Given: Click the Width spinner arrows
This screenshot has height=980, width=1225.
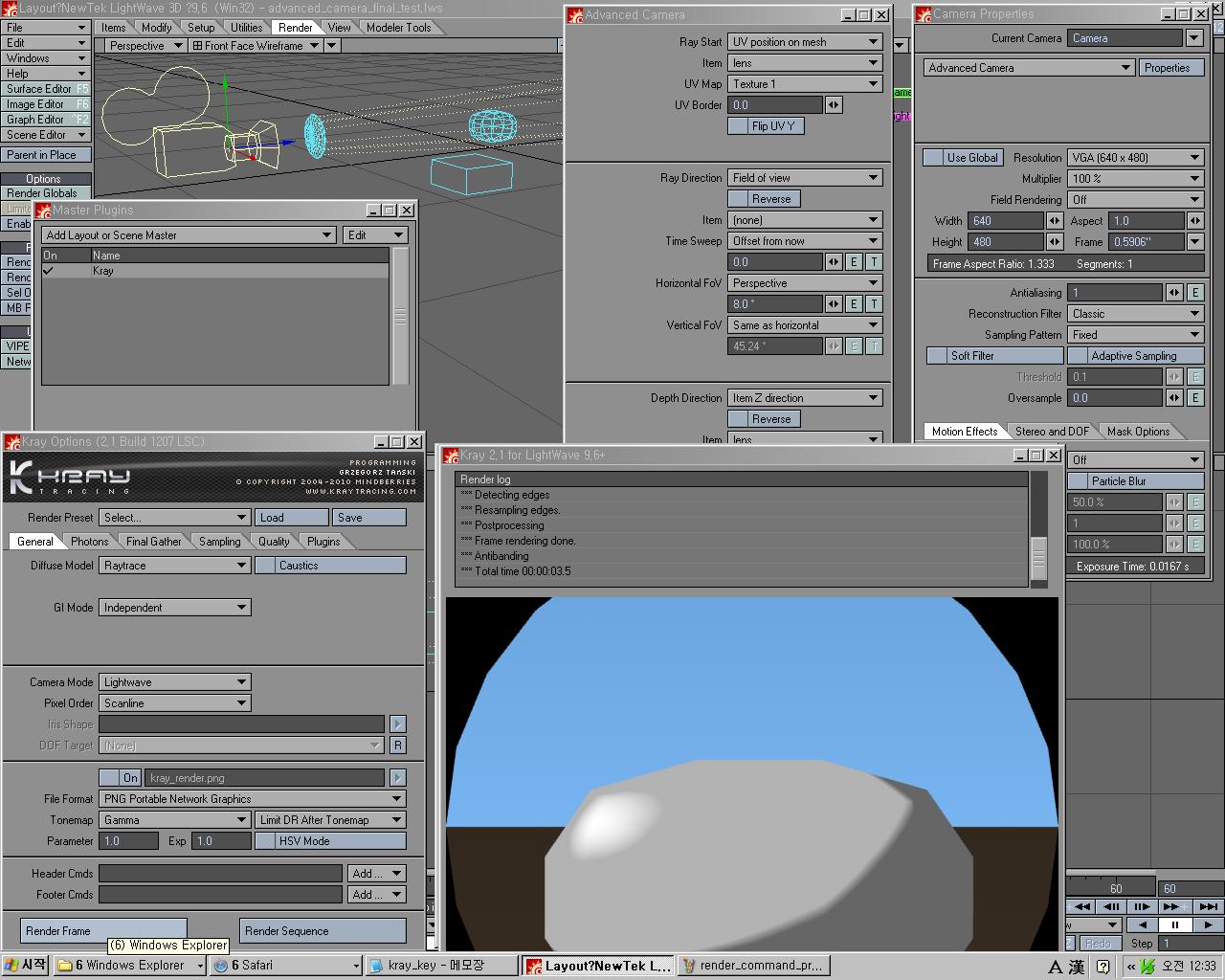Looking at the screenshot, I should (x=1055, y=221).
